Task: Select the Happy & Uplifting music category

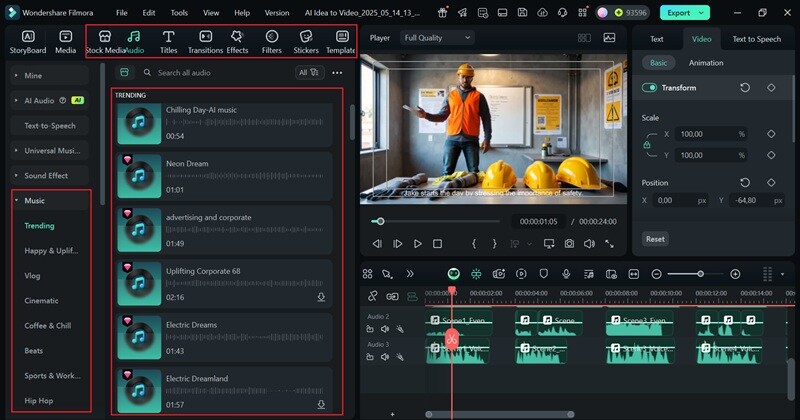Action: [51, 251]
